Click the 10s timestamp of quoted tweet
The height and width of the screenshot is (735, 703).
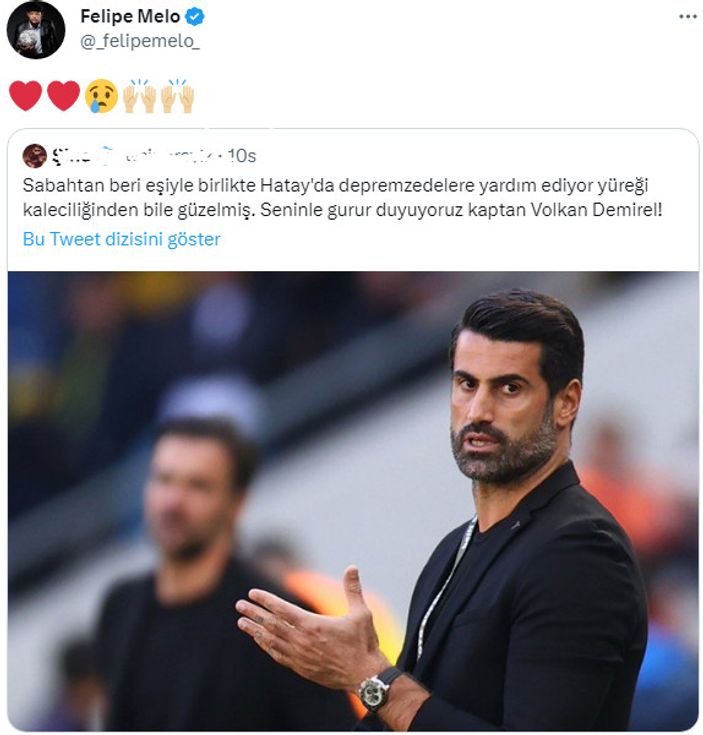242,156
